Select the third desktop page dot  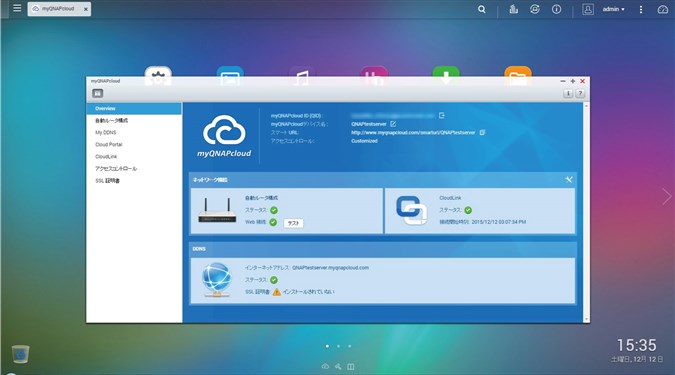[x=350, y=346]
